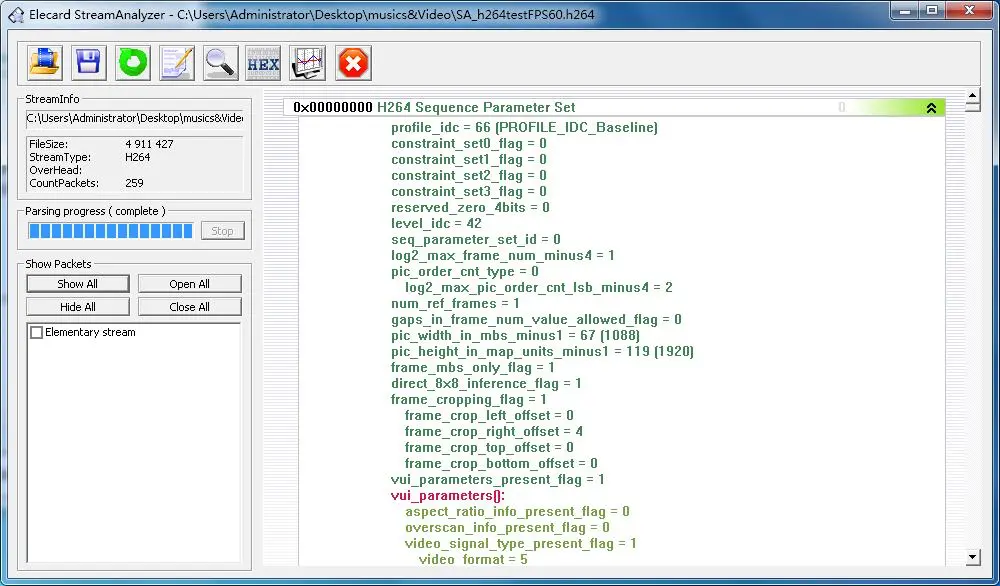Click the Hide All button
Image resolution: width=1000 pixels, height=586 pixels.
(78, 307)
